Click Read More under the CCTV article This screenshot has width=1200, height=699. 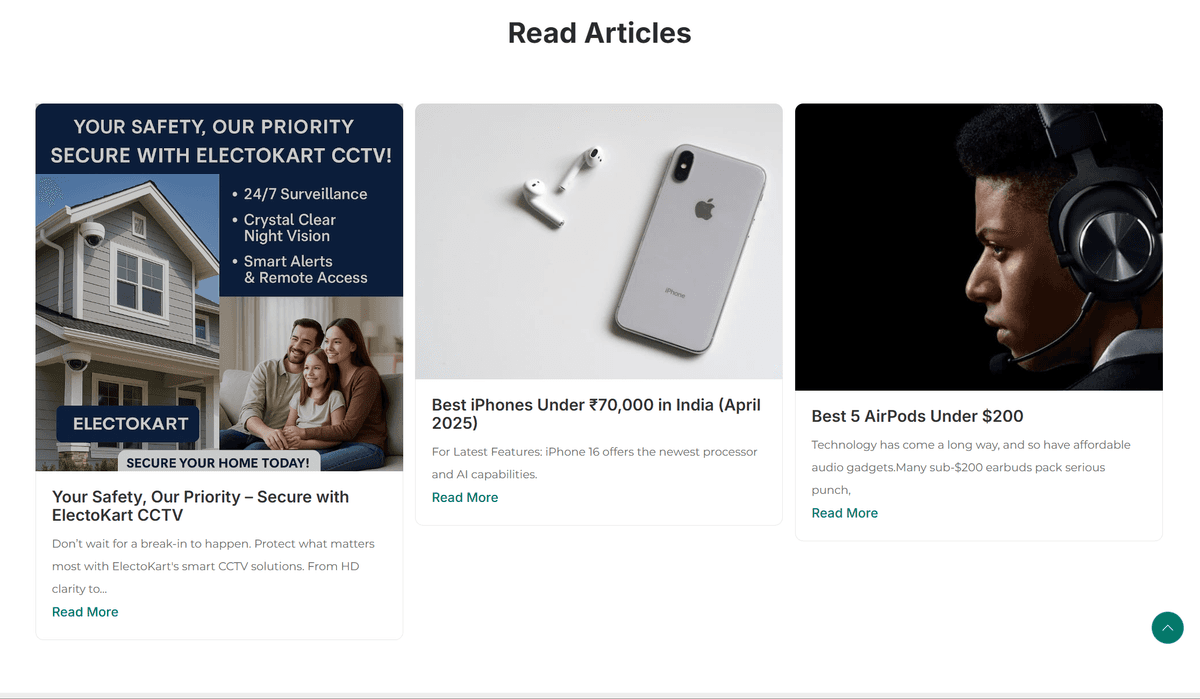[x=85, y=612]
